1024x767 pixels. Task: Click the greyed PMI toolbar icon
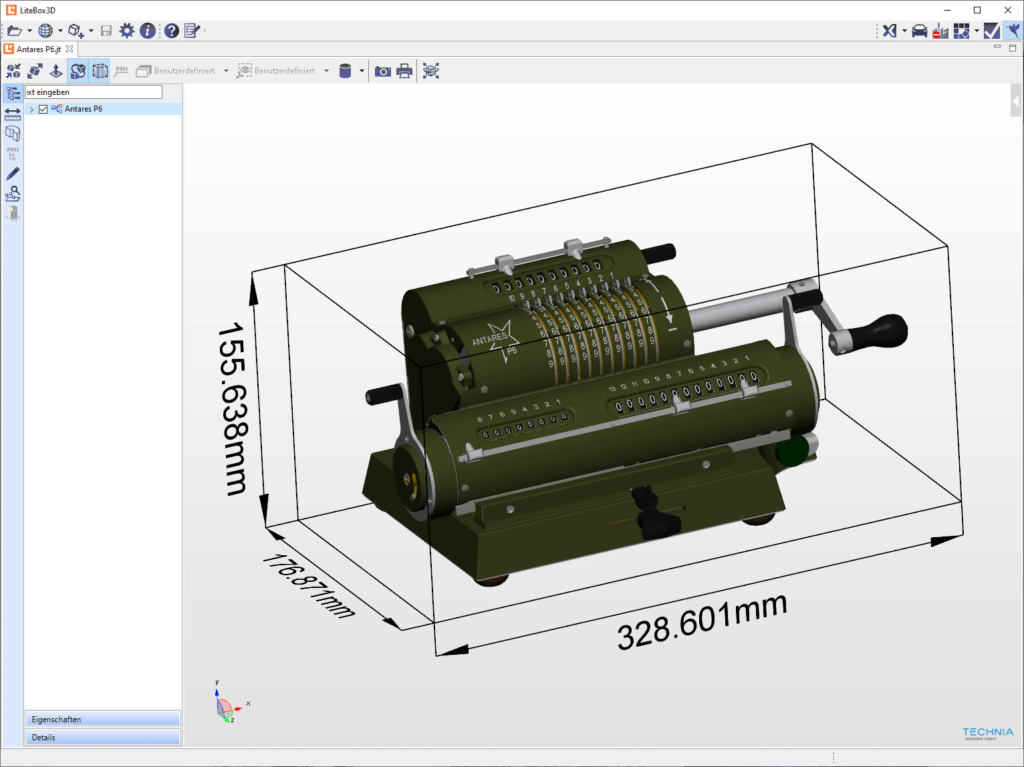coord(121,71)
